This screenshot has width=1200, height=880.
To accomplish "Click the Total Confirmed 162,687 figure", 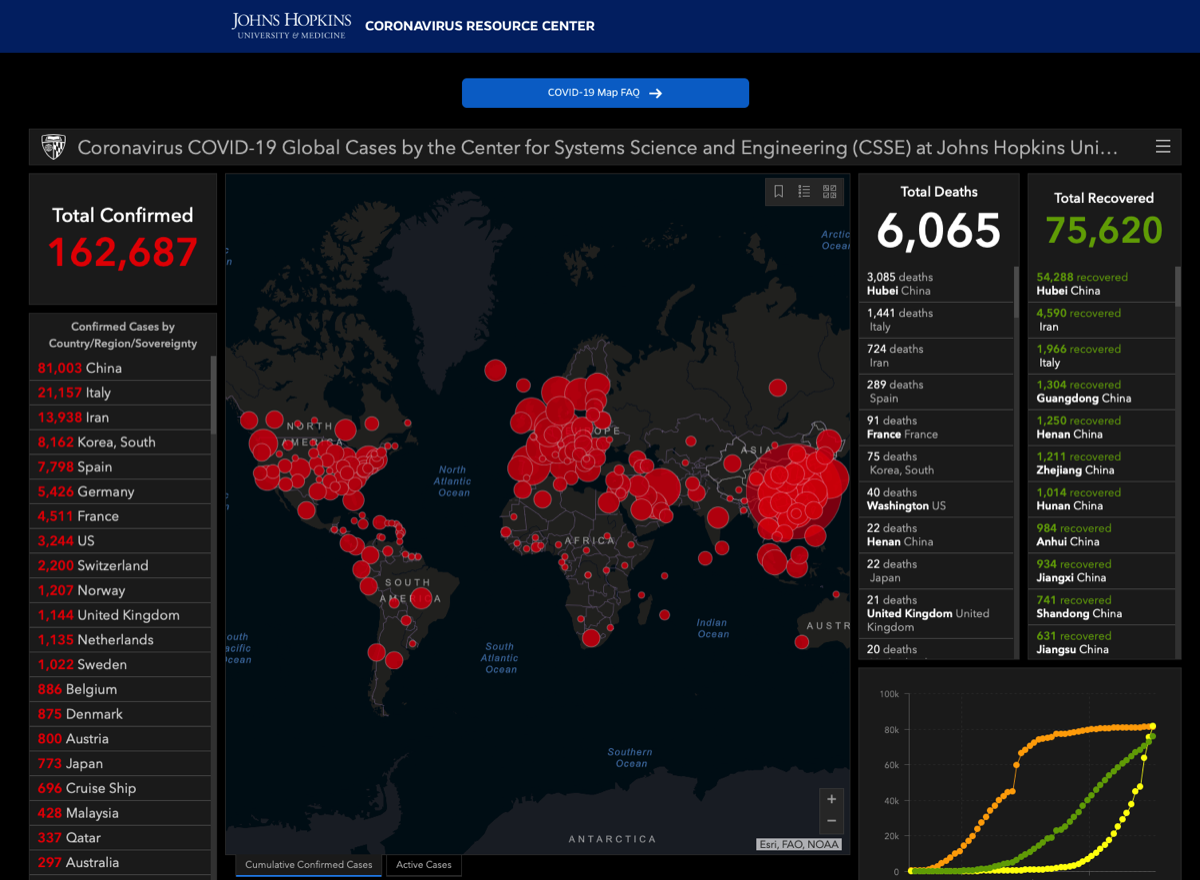I will click(123, 252).
